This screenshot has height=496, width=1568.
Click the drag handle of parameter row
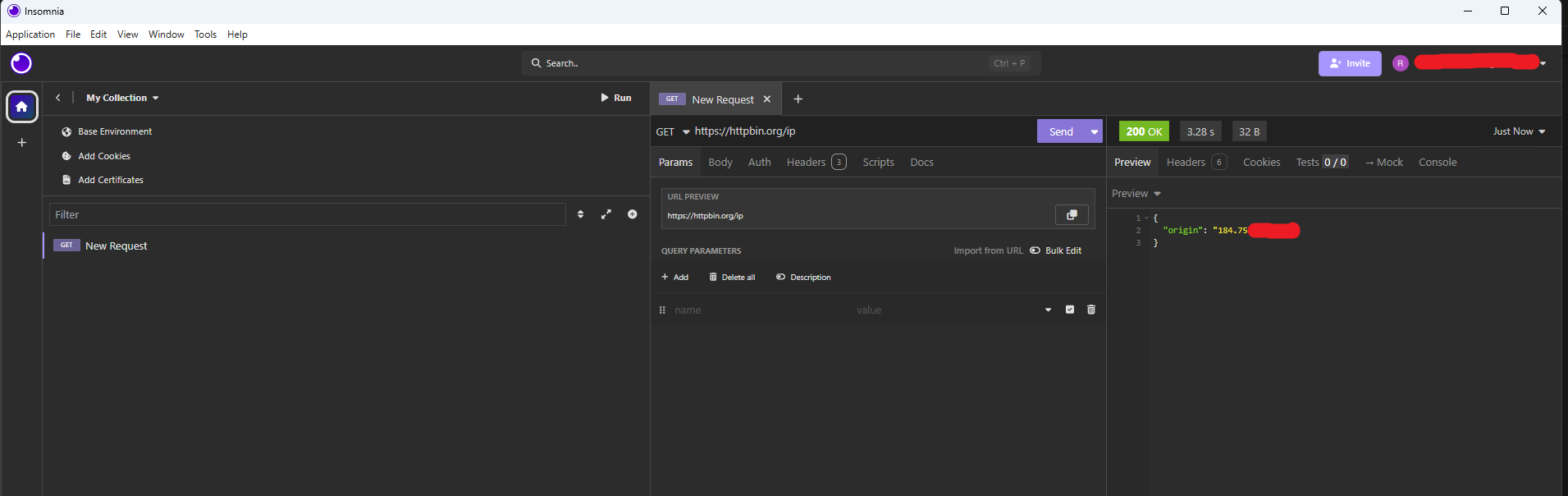(662, 310)
